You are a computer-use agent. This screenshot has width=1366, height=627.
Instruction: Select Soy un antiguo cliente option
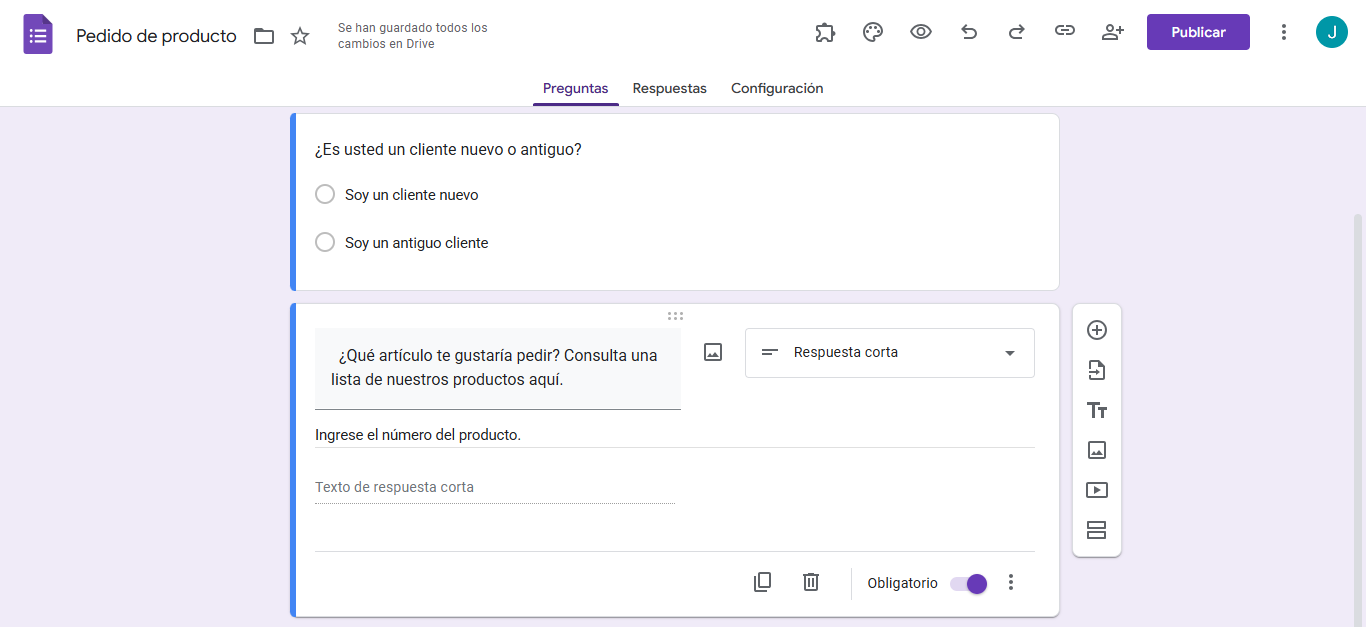click(325, 242)
